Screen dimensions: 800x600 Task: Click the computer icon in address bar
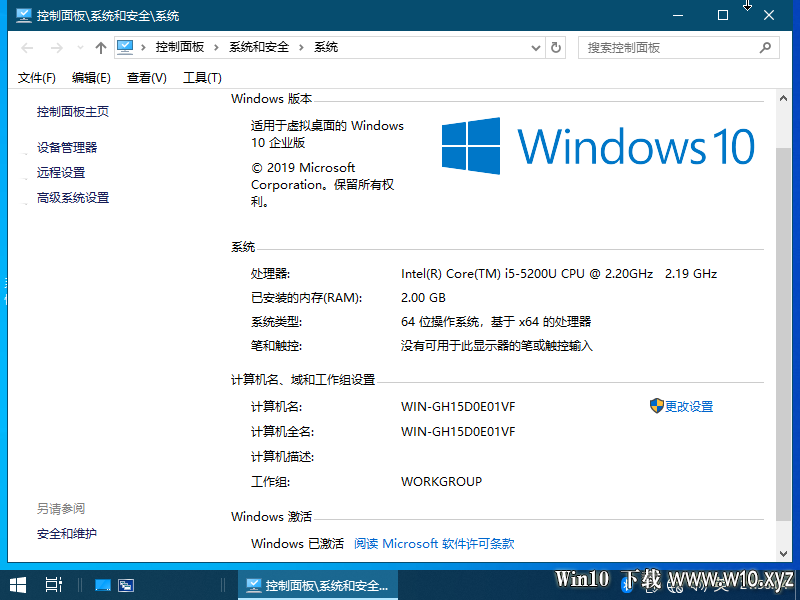tap(125, 47)
